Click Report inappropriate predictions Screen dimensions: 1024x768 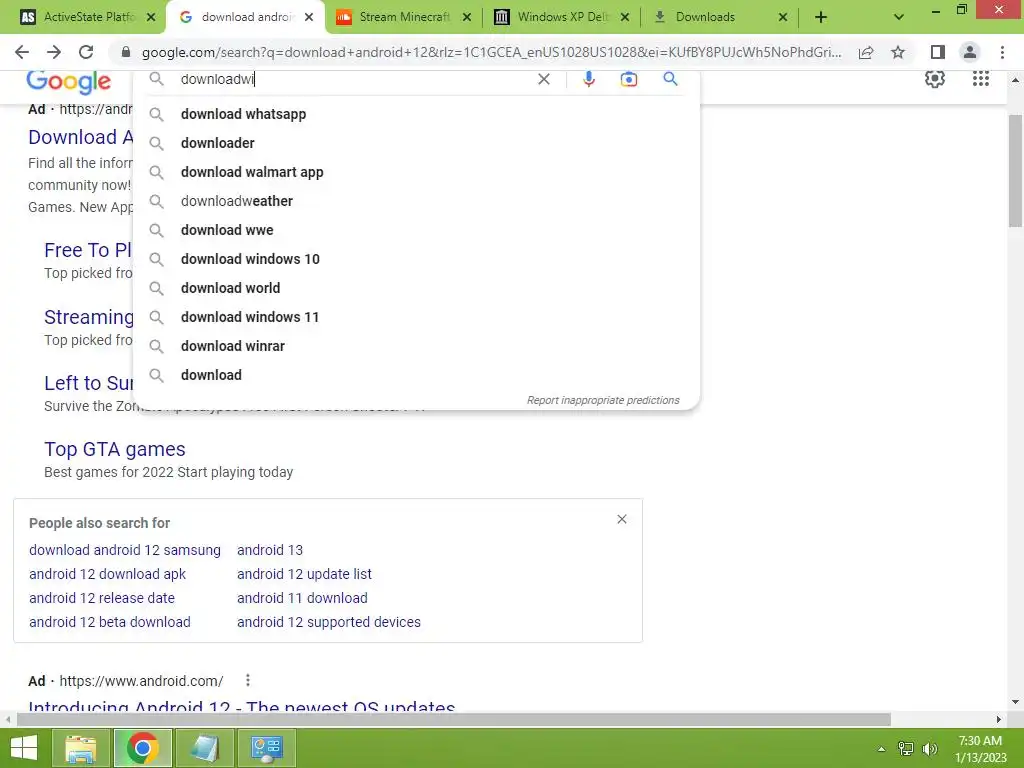coord(603,400)
